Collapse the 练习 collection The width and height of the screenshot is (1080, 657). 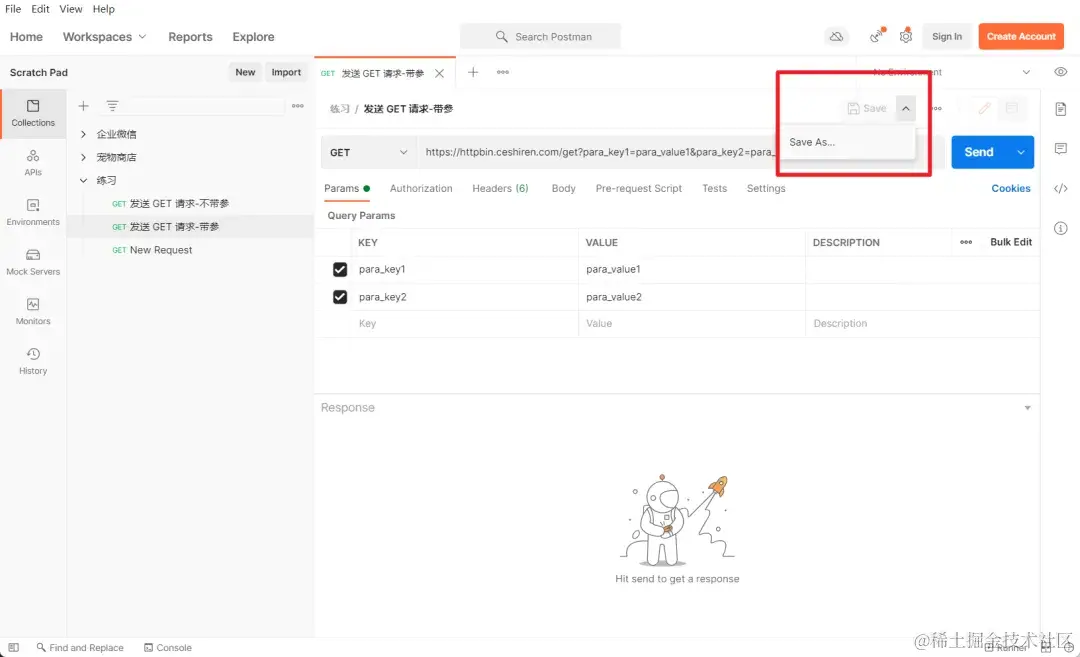click(x=83, y=180)
